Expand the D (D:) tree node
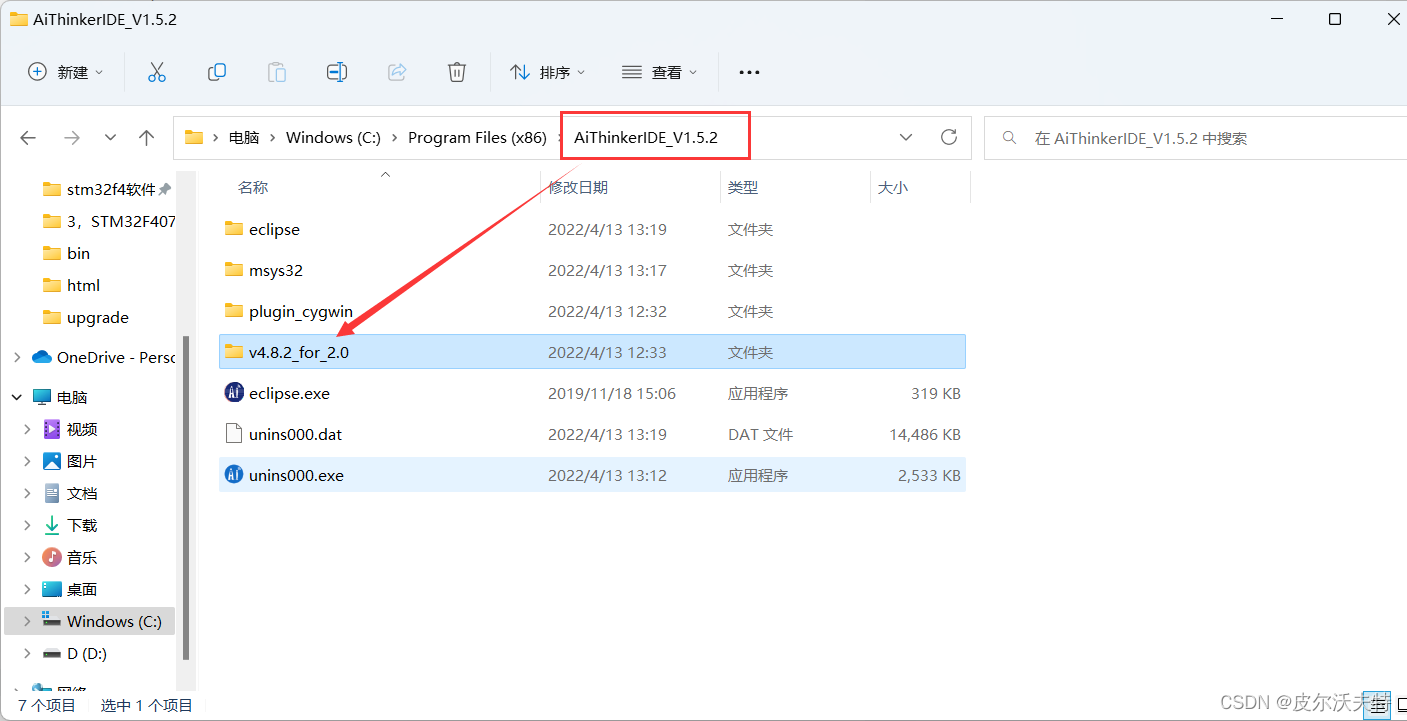This screenshot has width=1407, height=721. point(29,653)
